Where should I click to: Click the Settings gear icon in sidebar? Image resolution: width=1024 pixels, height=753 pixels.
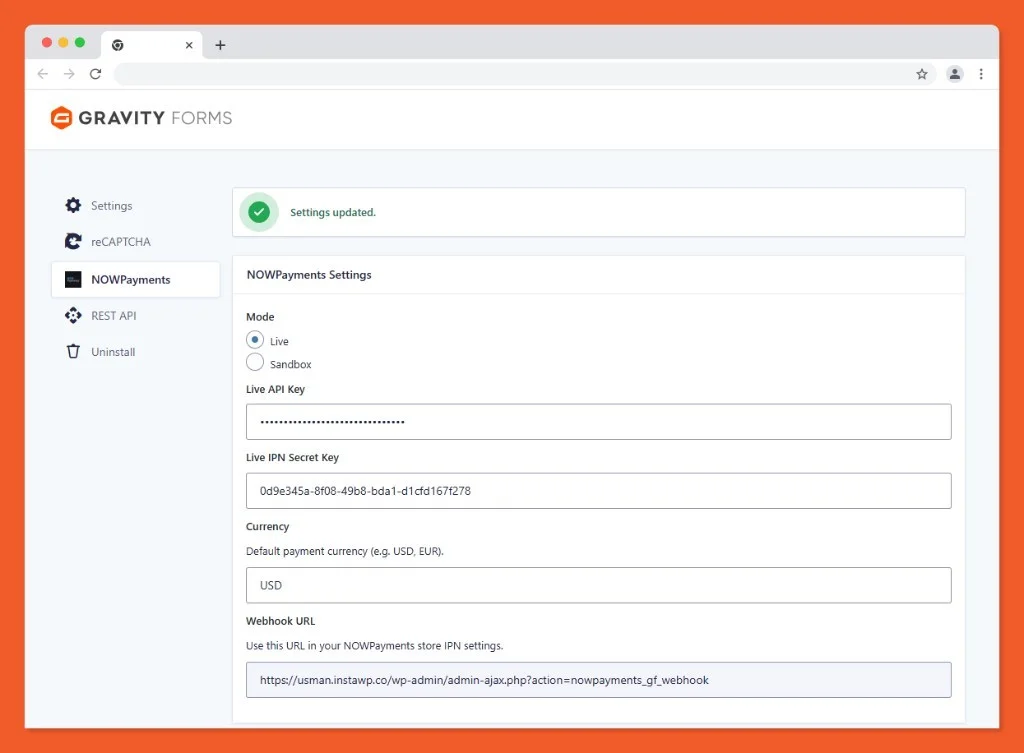(x=73, y=205)
